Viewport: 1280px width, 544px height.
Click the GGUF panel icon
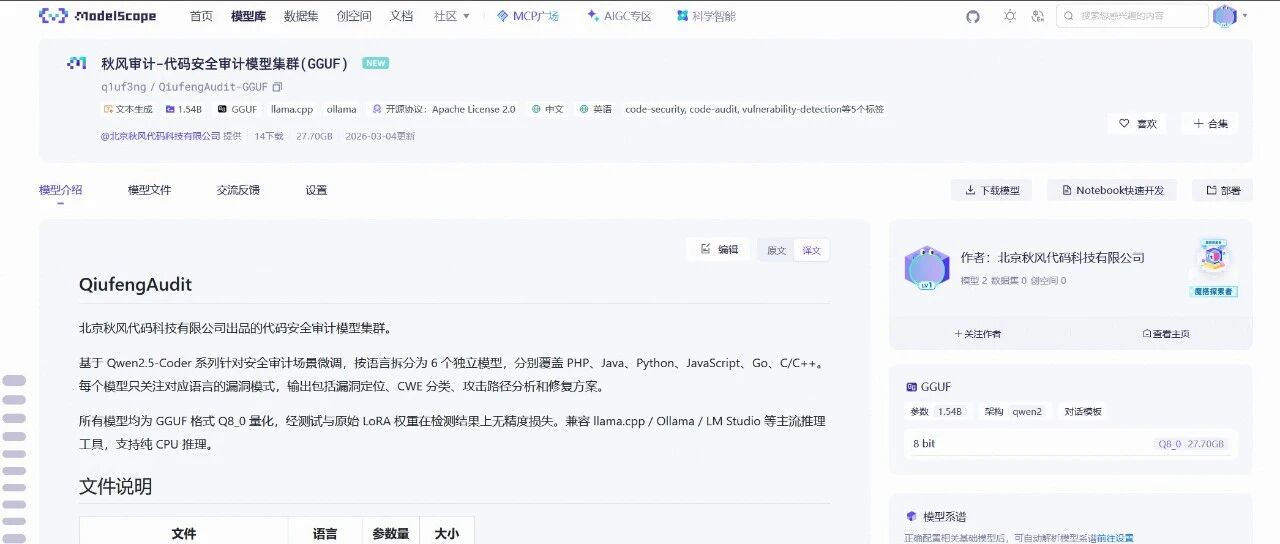pyautogui.click(x=911, y=387)
